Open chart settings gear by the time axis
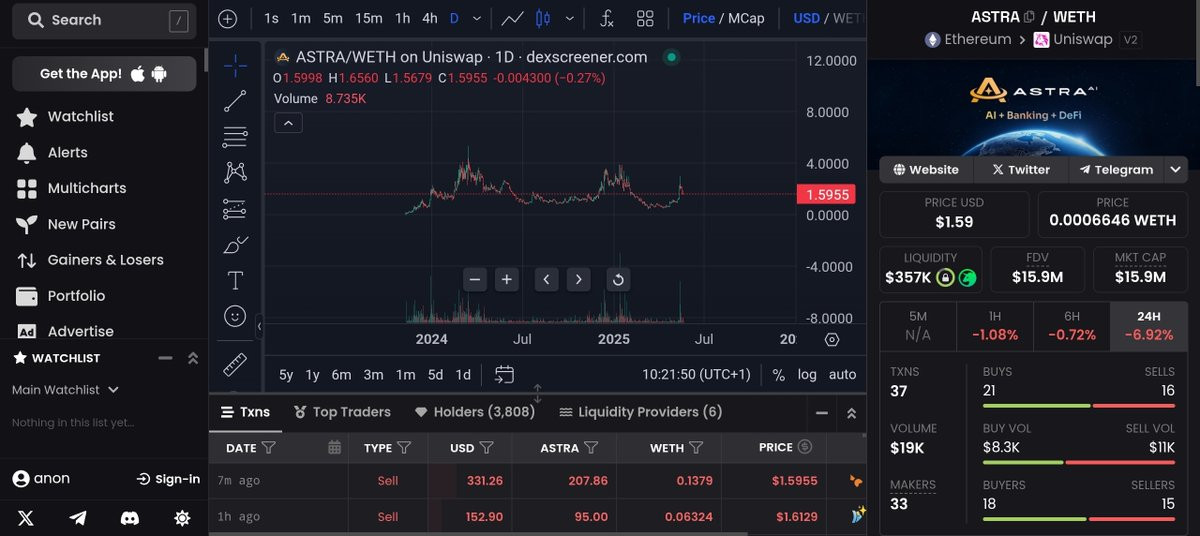Viewport: 1200px width, 536px height. point(832,339)
